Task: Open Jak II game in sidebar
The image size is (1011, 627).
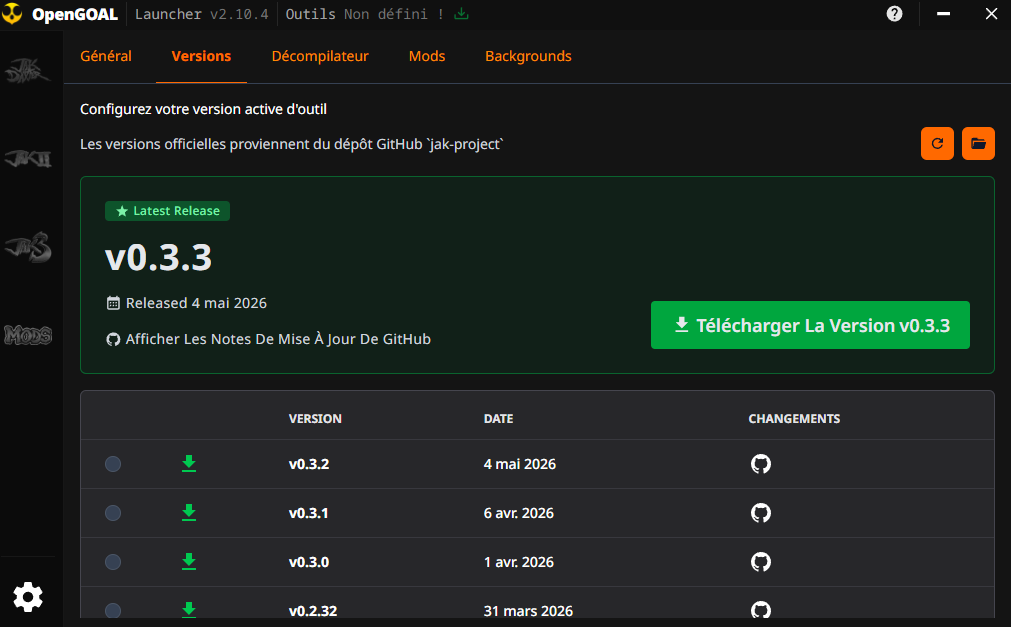Action: click(x=28, y=158)
